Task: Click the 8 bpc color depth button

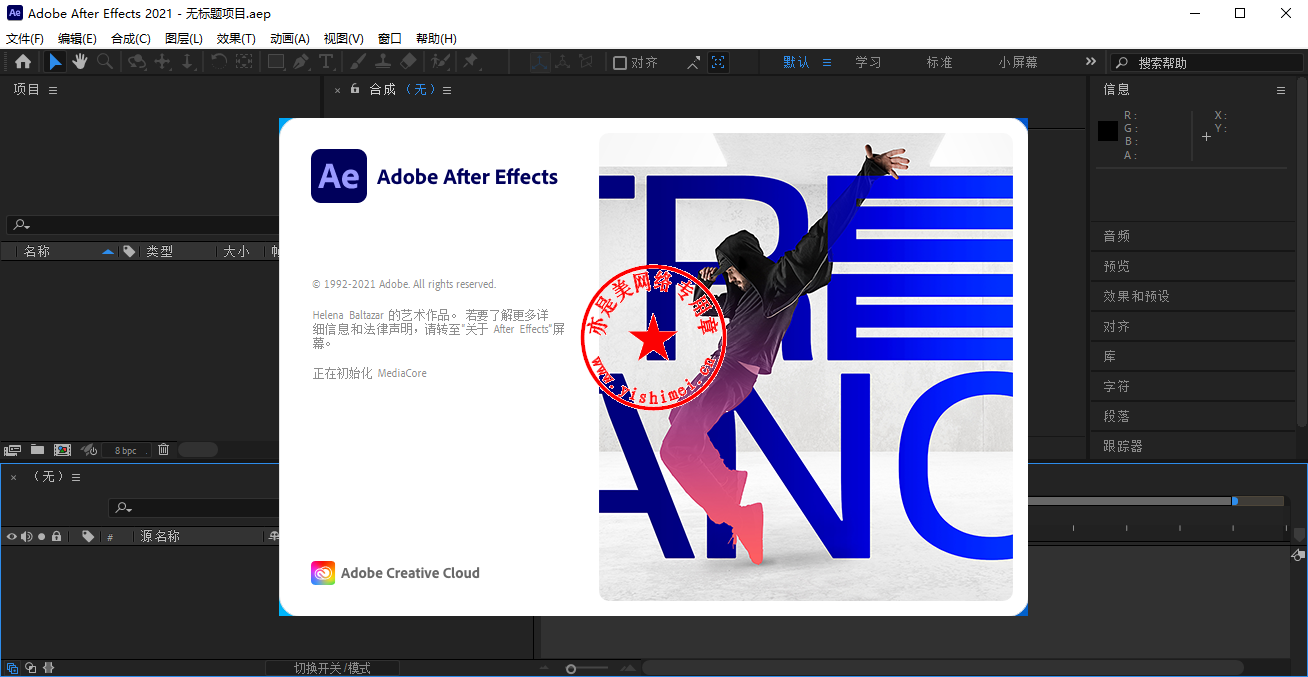Action: (x=126, y=450)
